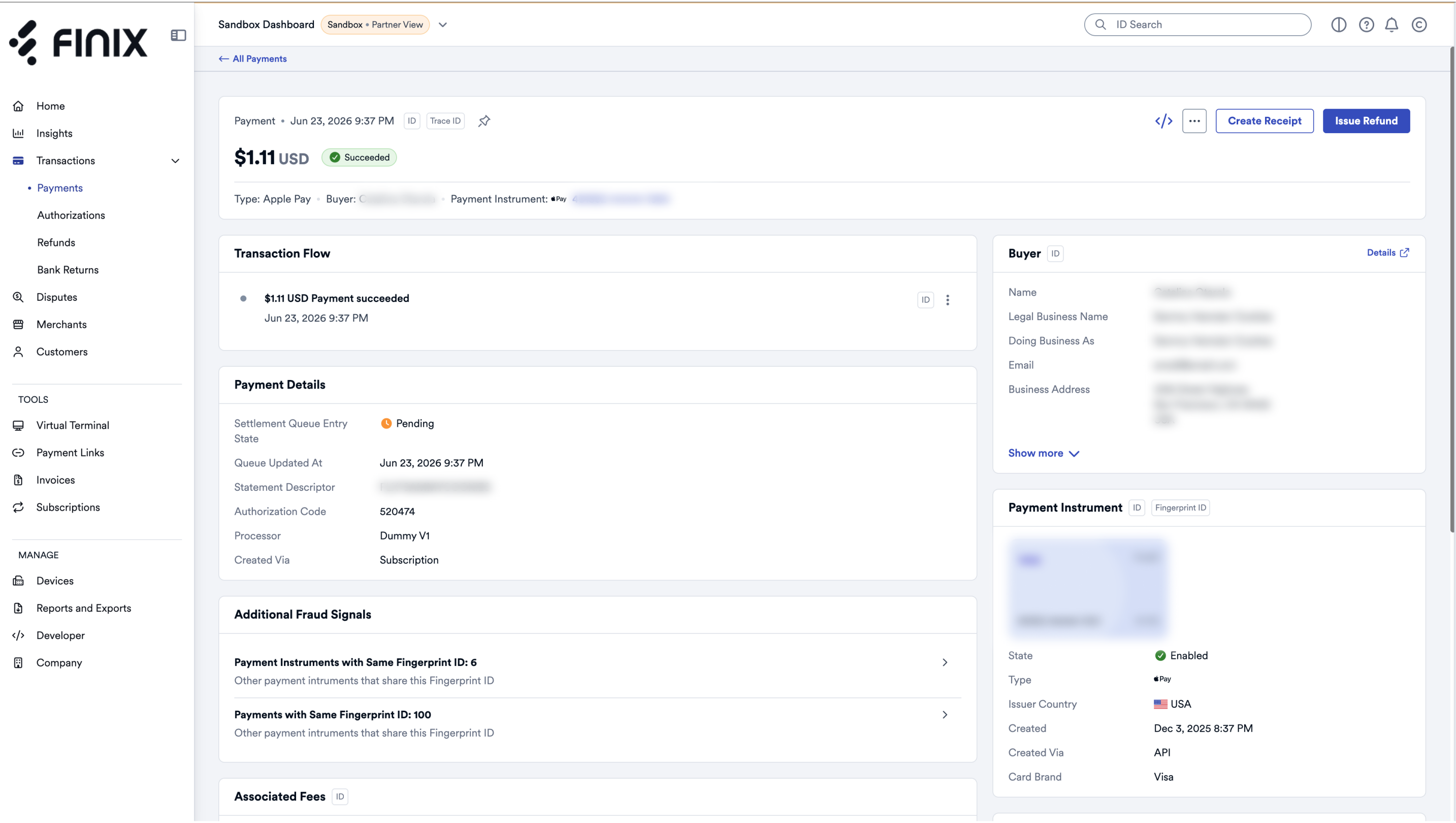
Task: Click the Merchants storefront icon
Action: coord(18,325)
